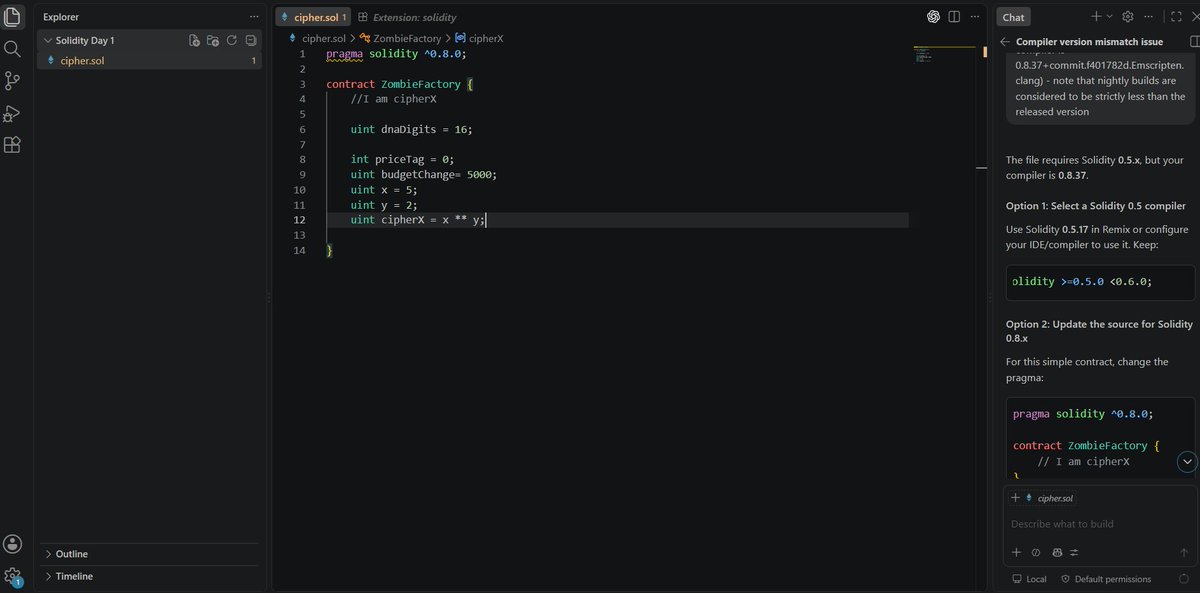Open chat settings gear
This screenshot has width=1200, height=593.
(1128, 17)
